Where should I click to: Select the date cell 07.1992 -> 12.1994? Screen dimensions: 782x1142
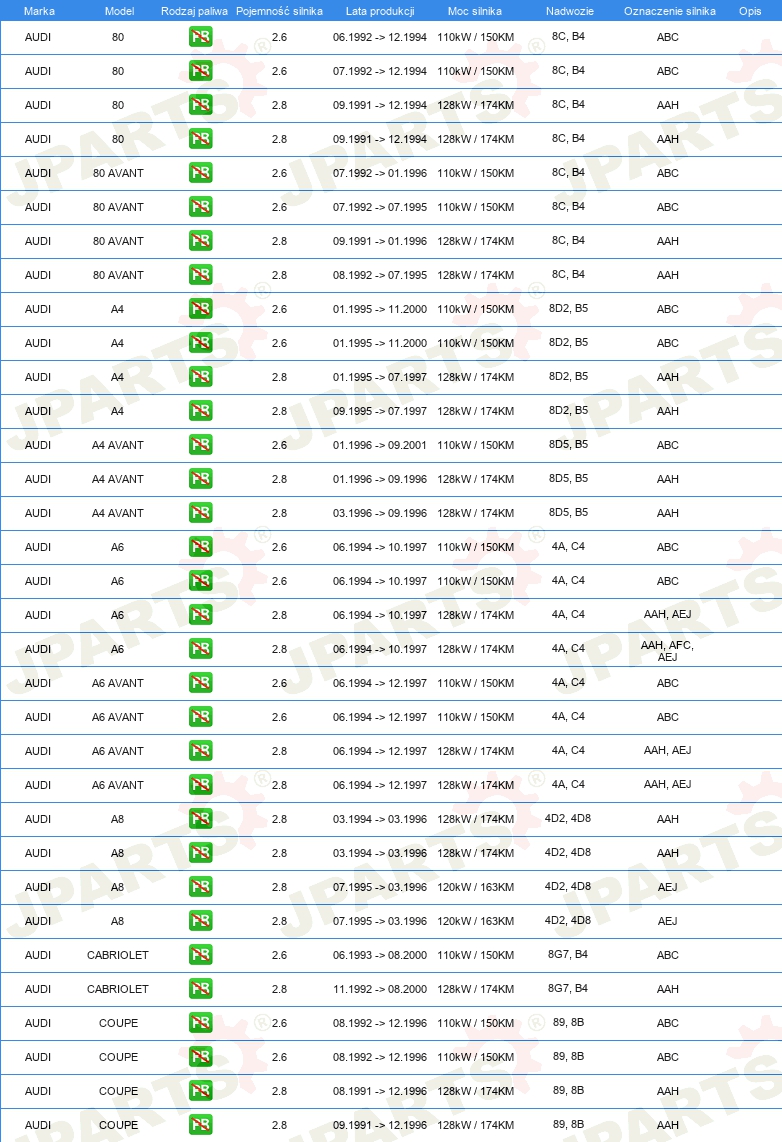(380, 71)
